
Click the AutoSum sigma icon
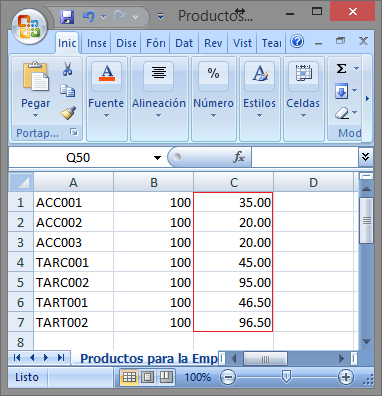pyautogui.click(x=341, y=69)
